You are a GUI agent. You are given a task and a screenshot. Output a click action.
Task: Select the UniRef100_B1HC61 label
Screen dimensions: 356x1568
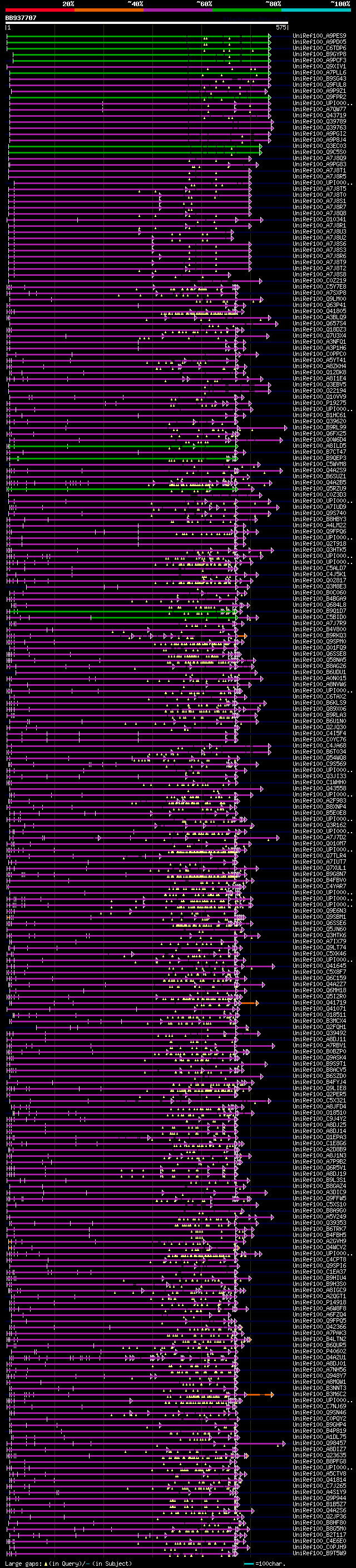319,415
